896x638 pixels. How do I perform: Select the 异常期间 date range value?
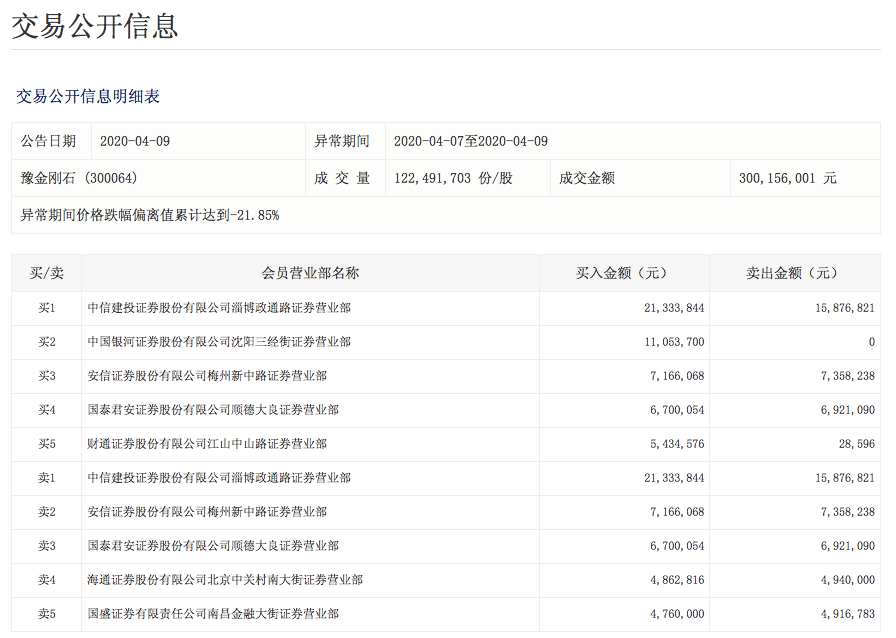[470, 141]
